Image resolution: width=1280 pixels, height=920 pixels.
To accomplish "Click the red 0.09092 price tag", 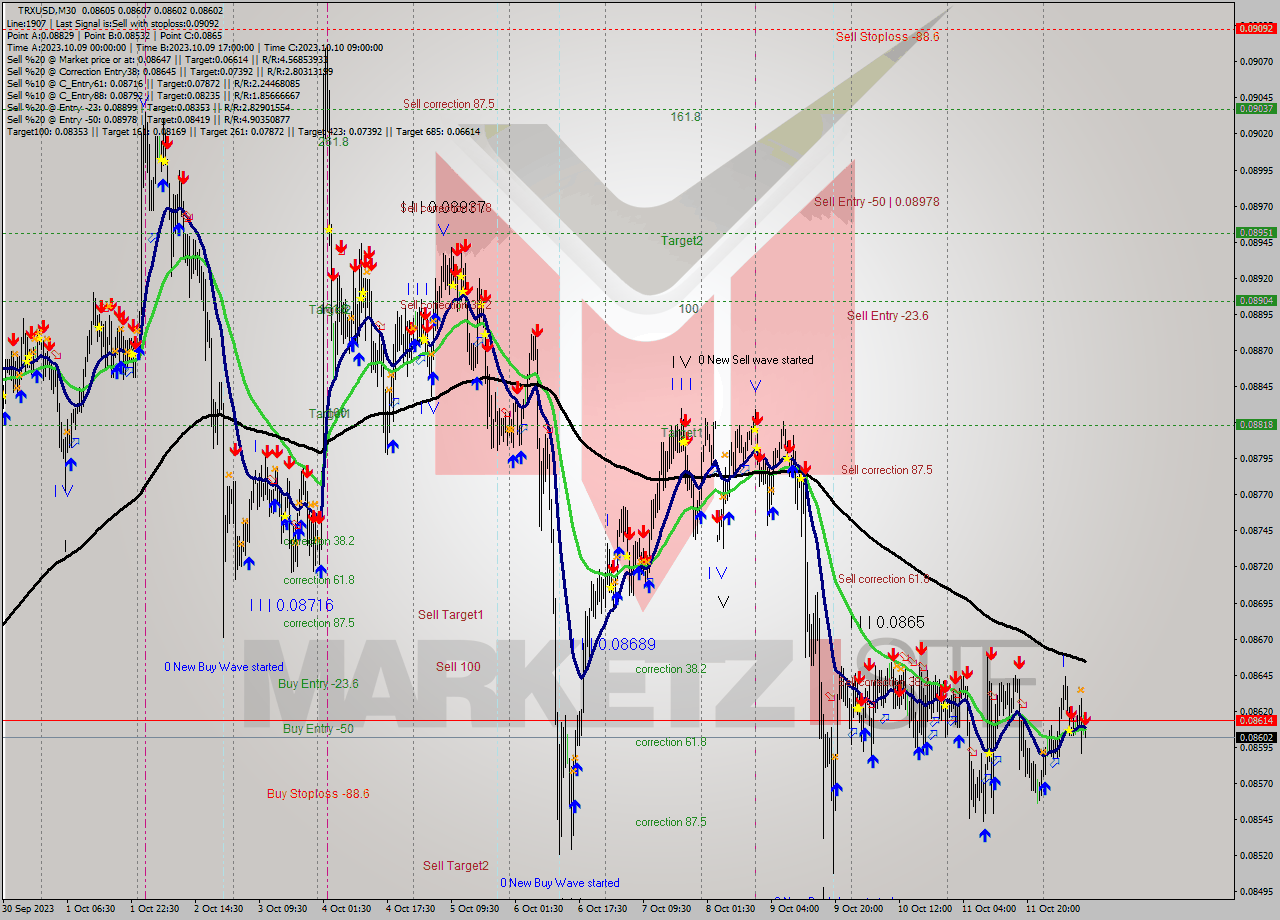I will (1256, 28).
